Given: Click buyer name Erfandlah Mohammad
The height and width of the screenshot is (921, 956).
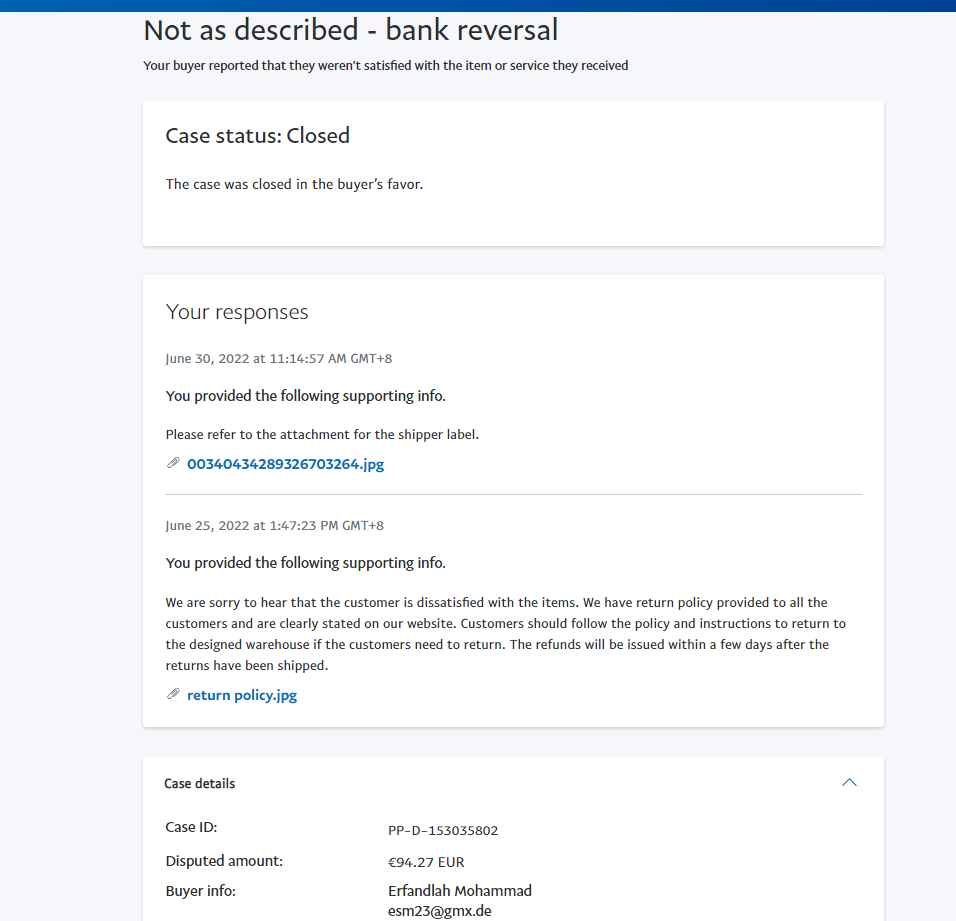Looking at the screenshot, I should coord(459,891).
